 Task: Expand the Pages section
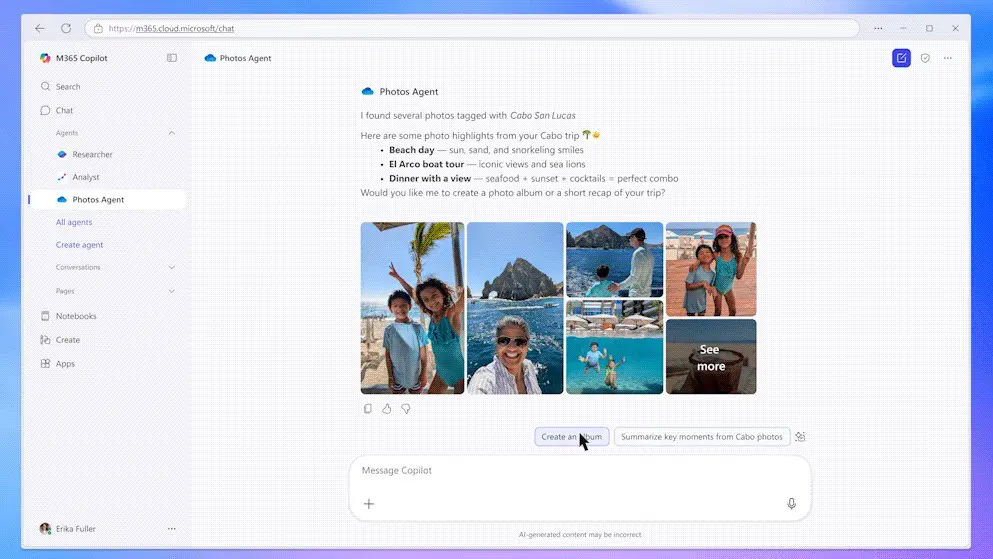pyautogui.click(x=171, y=291)
